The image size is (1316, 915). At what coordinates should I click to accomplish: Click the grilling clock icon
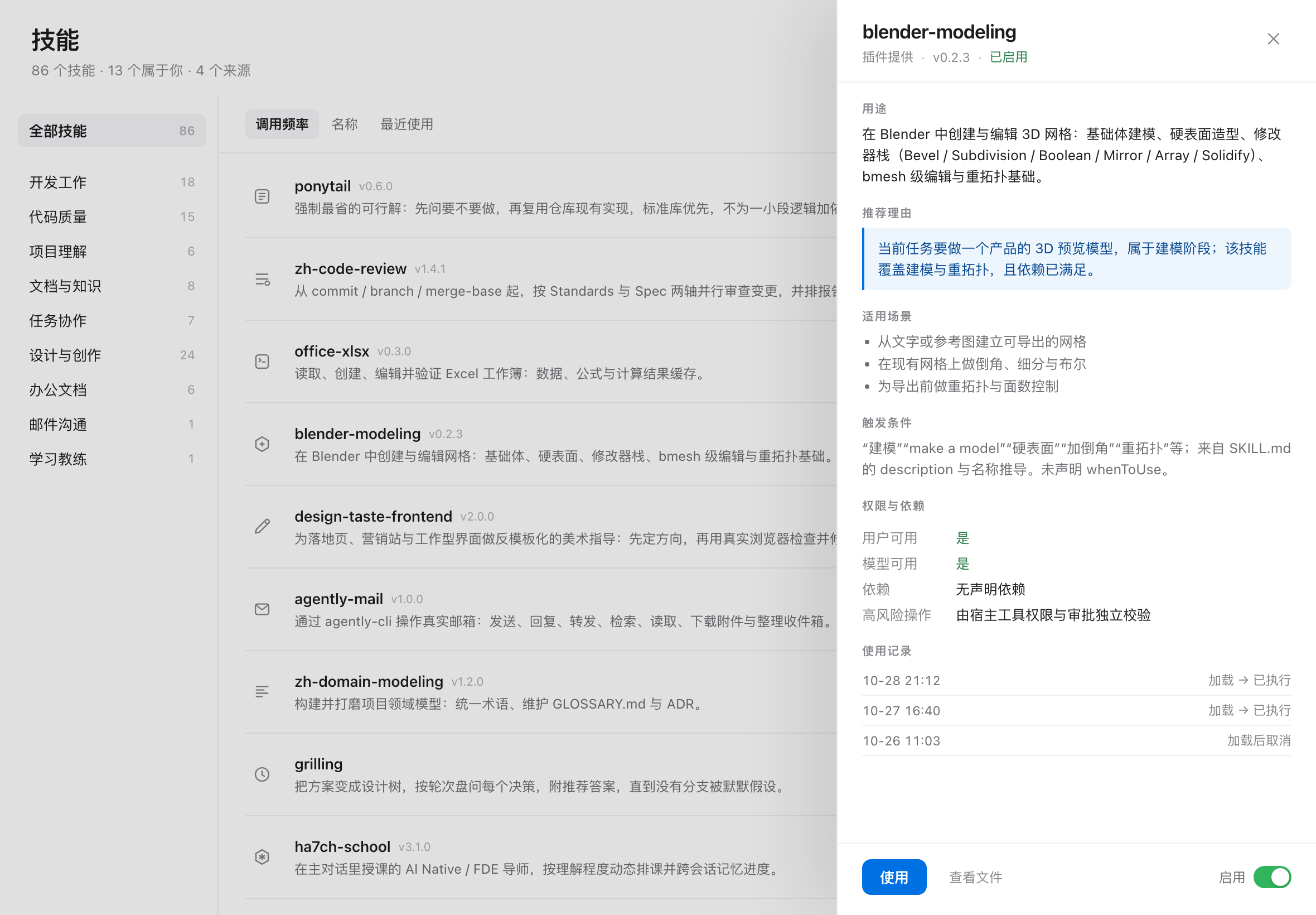[x=262, y=774]
